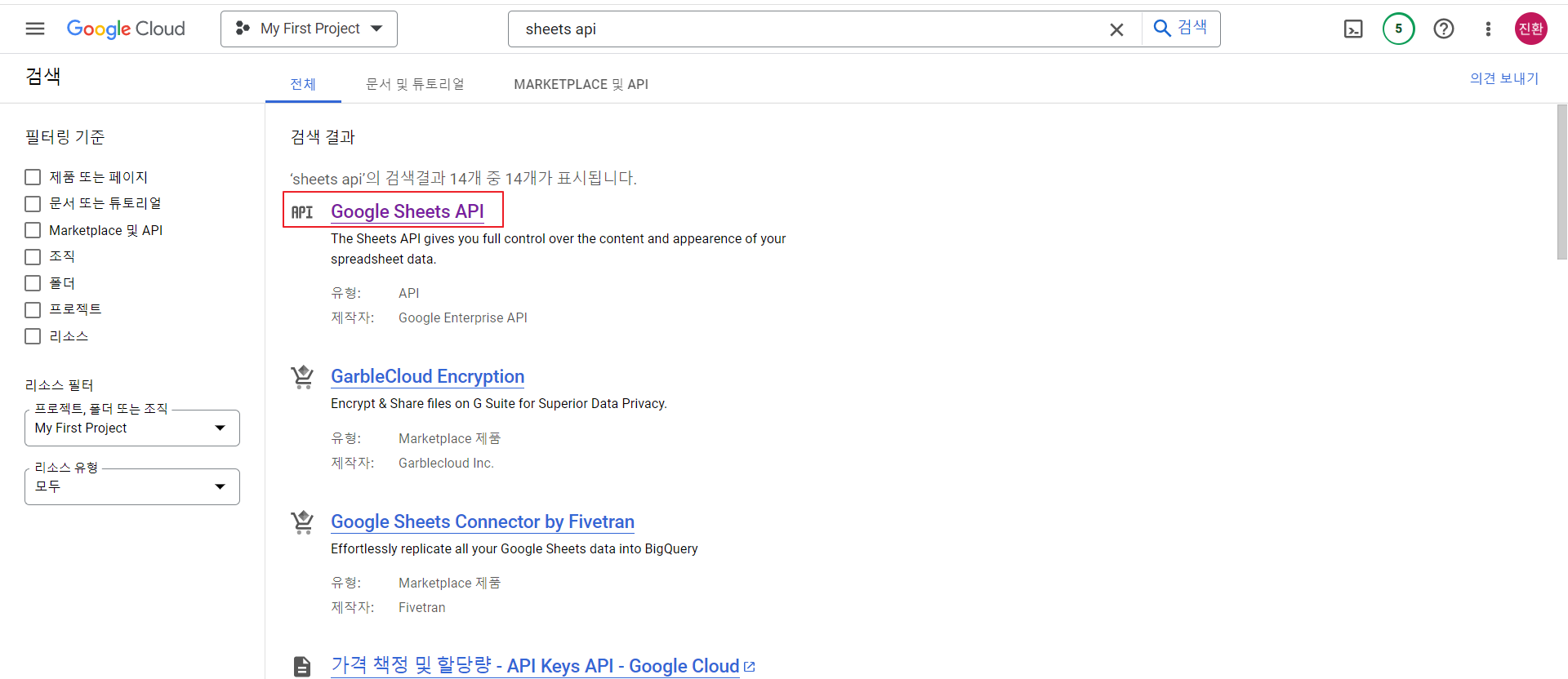Check the 프로젝트 filter
1568x679 pixels.
[33, 309]
